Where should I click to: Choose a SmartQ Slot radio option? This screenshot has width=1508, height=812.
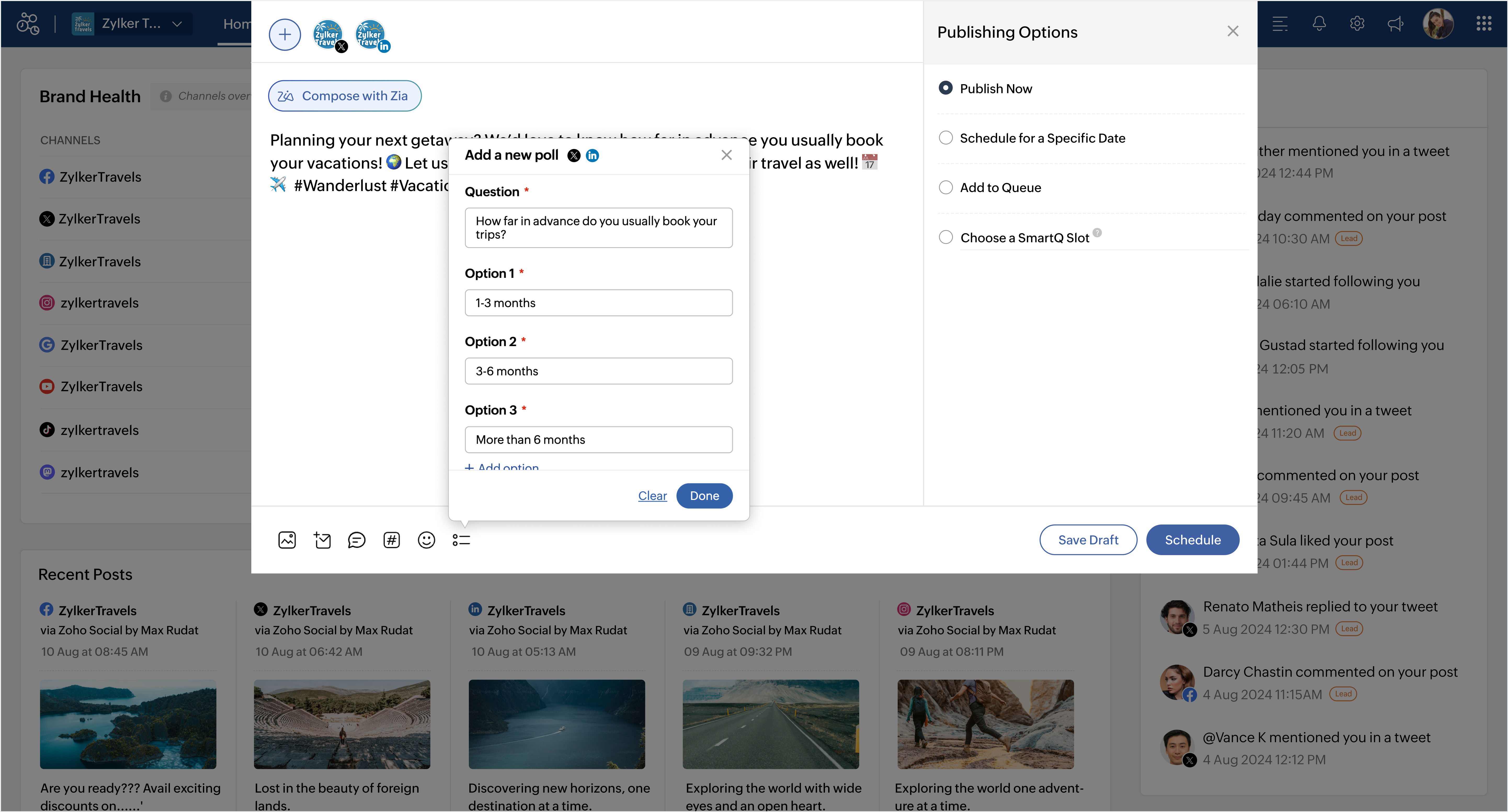click(946, 238)
